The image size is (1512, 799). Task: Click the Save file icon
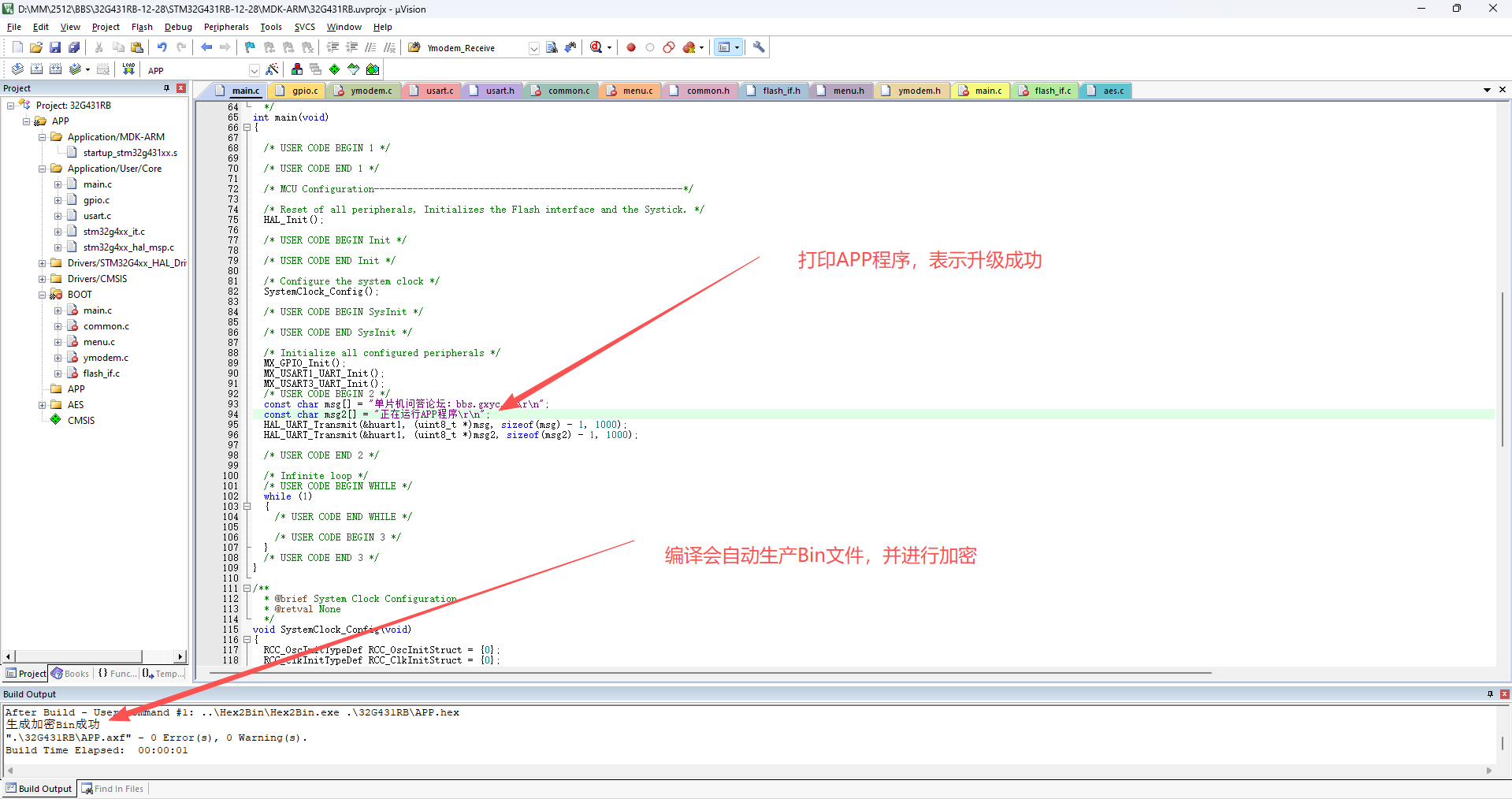(x=55, y=47)
